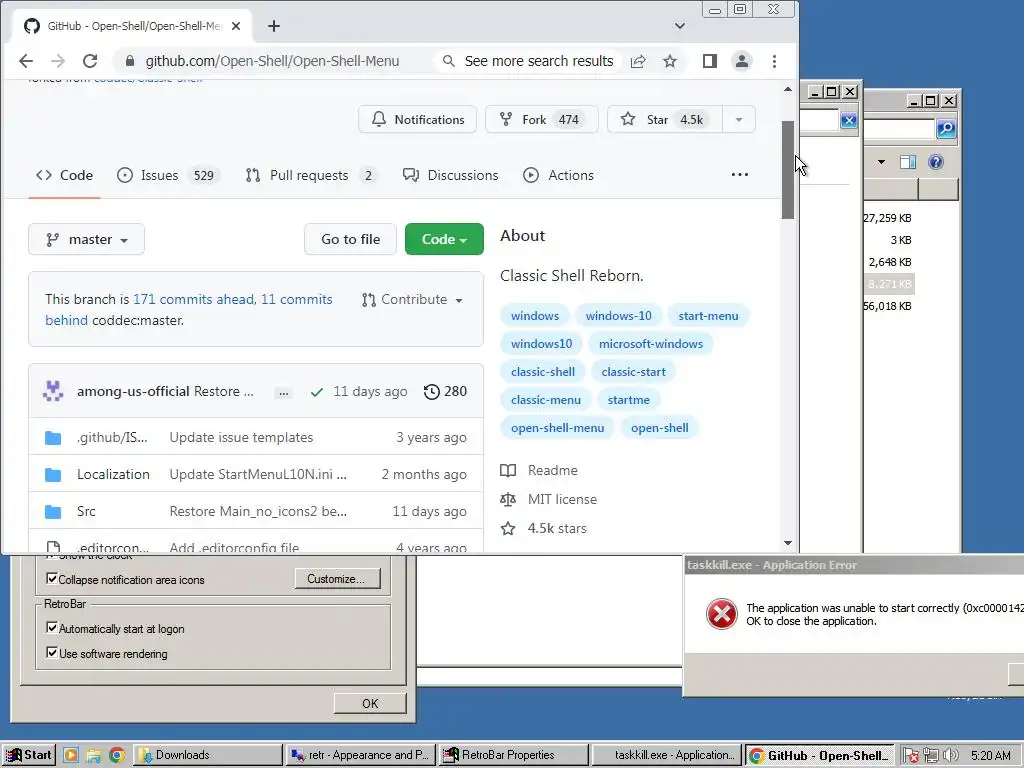The image size is (1024, 768).
Task: Open the Src folder
Action: (86, 511)
